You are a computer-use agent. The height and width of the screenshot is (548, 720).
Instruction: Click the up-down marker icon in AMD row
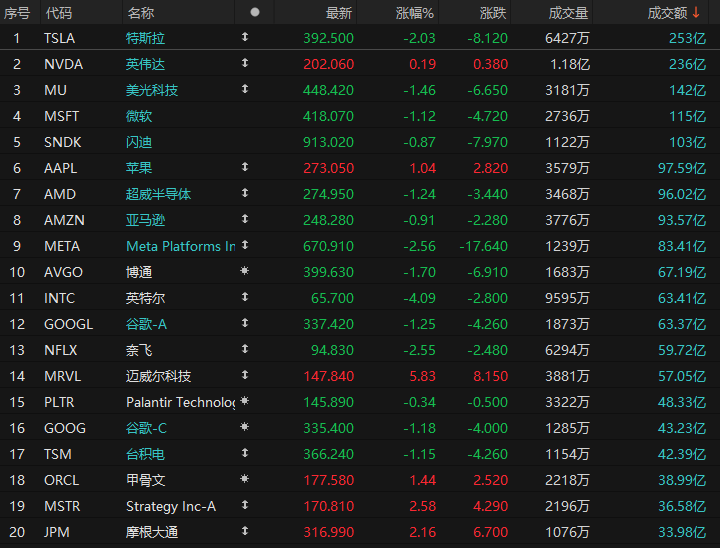tap(245, 193)
